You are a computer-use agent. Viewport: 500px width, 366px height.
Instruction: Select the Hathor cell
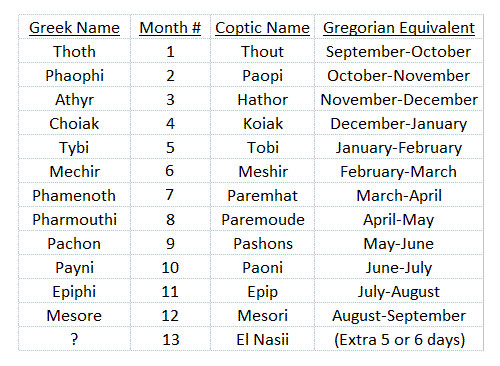point(263,99)
